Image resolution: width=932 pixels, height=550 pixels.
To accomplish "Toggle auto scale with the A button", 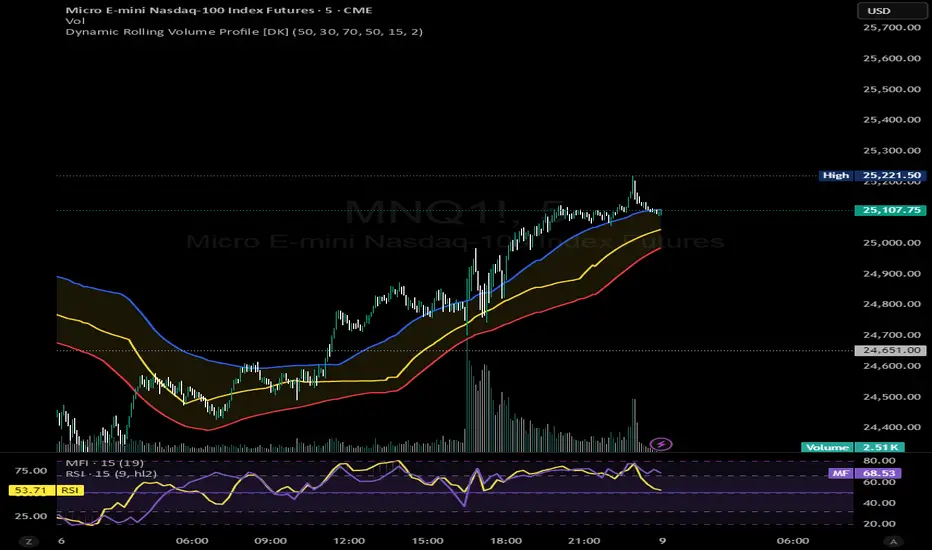I will [x=893, y=541].
